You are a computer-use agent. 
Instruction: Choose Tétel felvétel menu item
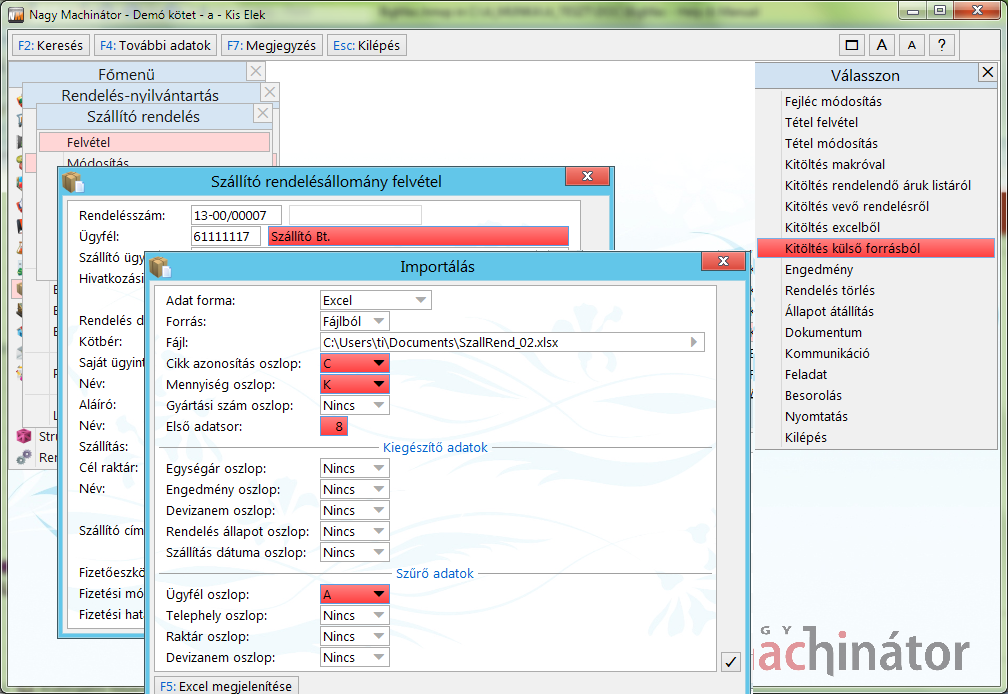point(821,122)
